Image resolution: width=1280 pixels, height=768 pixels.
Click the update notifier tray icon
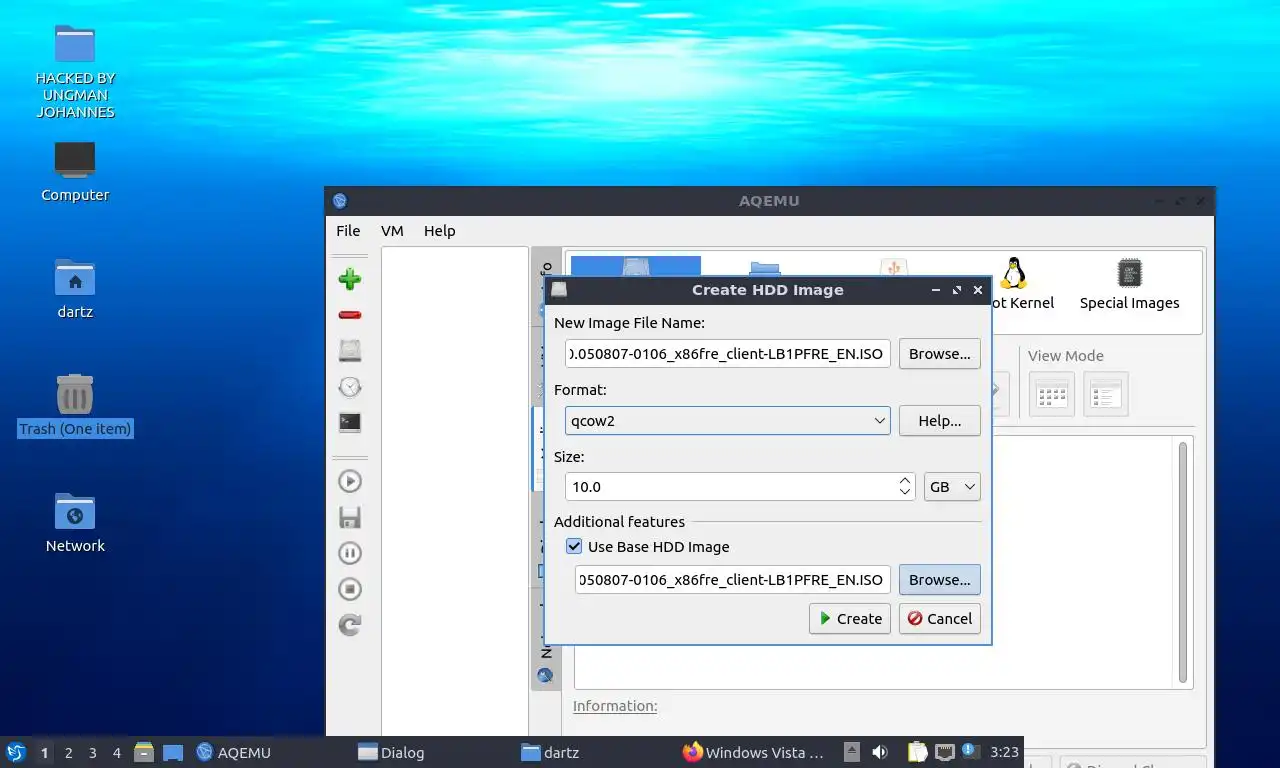968,751
